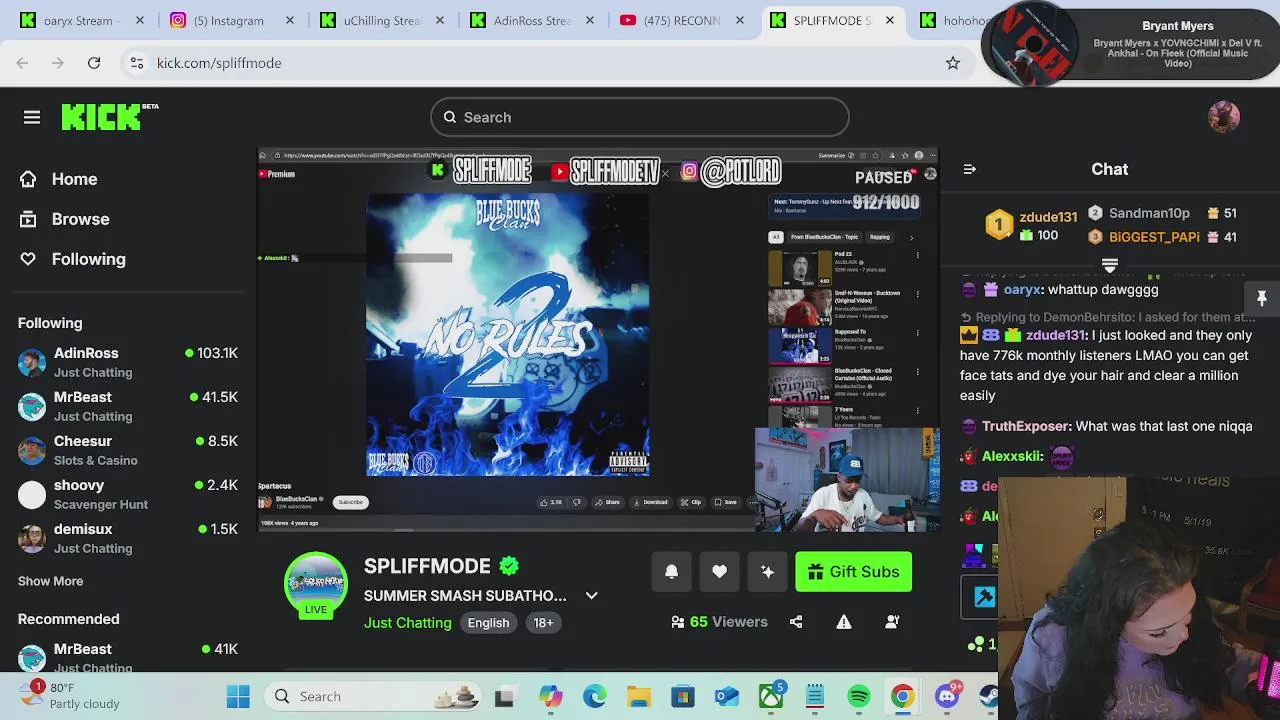Image resolution: width=1280 pixels, height=720 pixels.
Task: Toggle notification bell for SPLIFFMODE
Action: (672, 572)
